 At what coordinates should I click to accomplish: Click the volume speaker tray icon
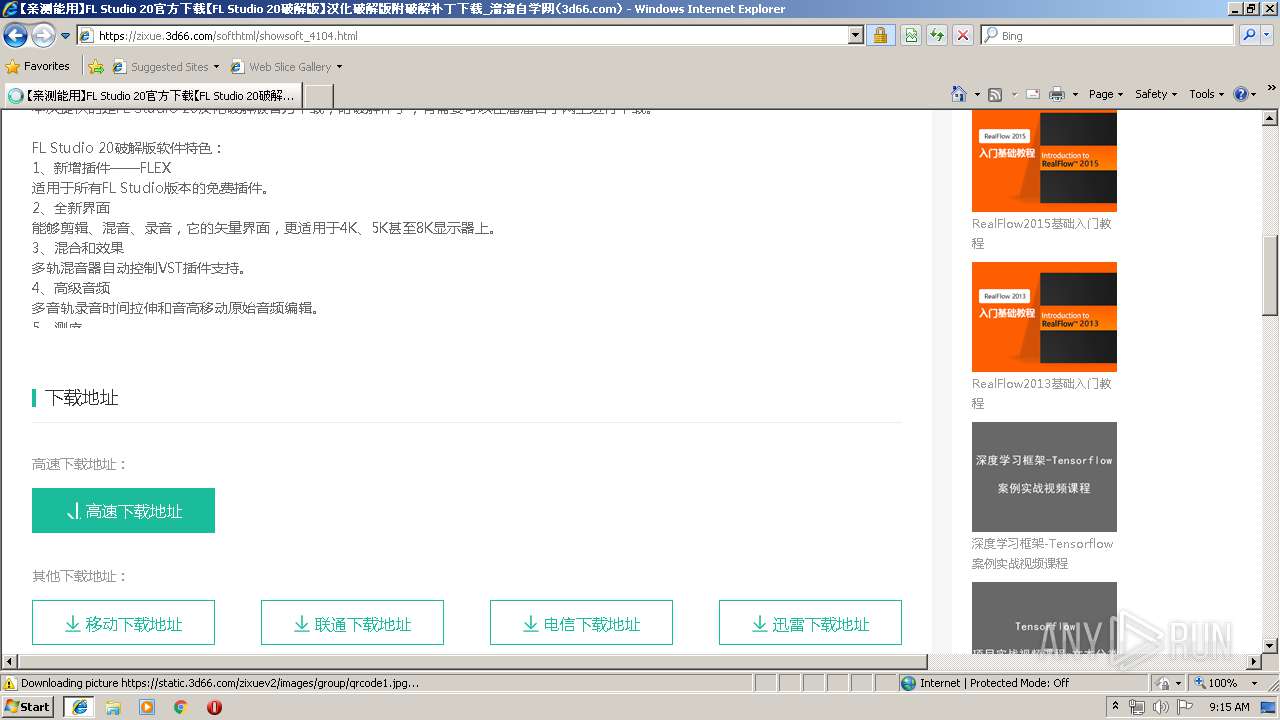[x=1160, y=707]
